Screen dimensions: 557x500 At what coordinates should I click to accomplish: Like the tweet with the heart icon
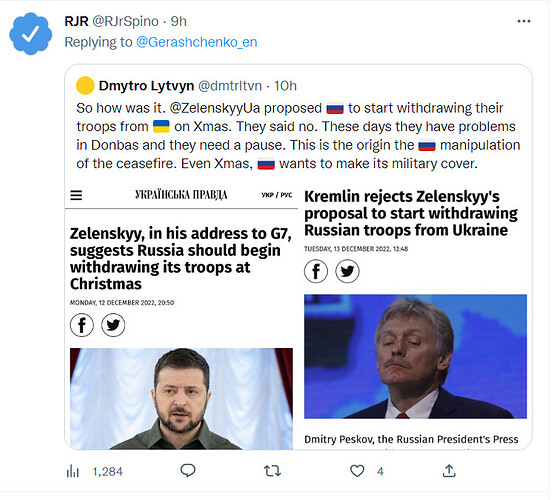coord(357,471)
